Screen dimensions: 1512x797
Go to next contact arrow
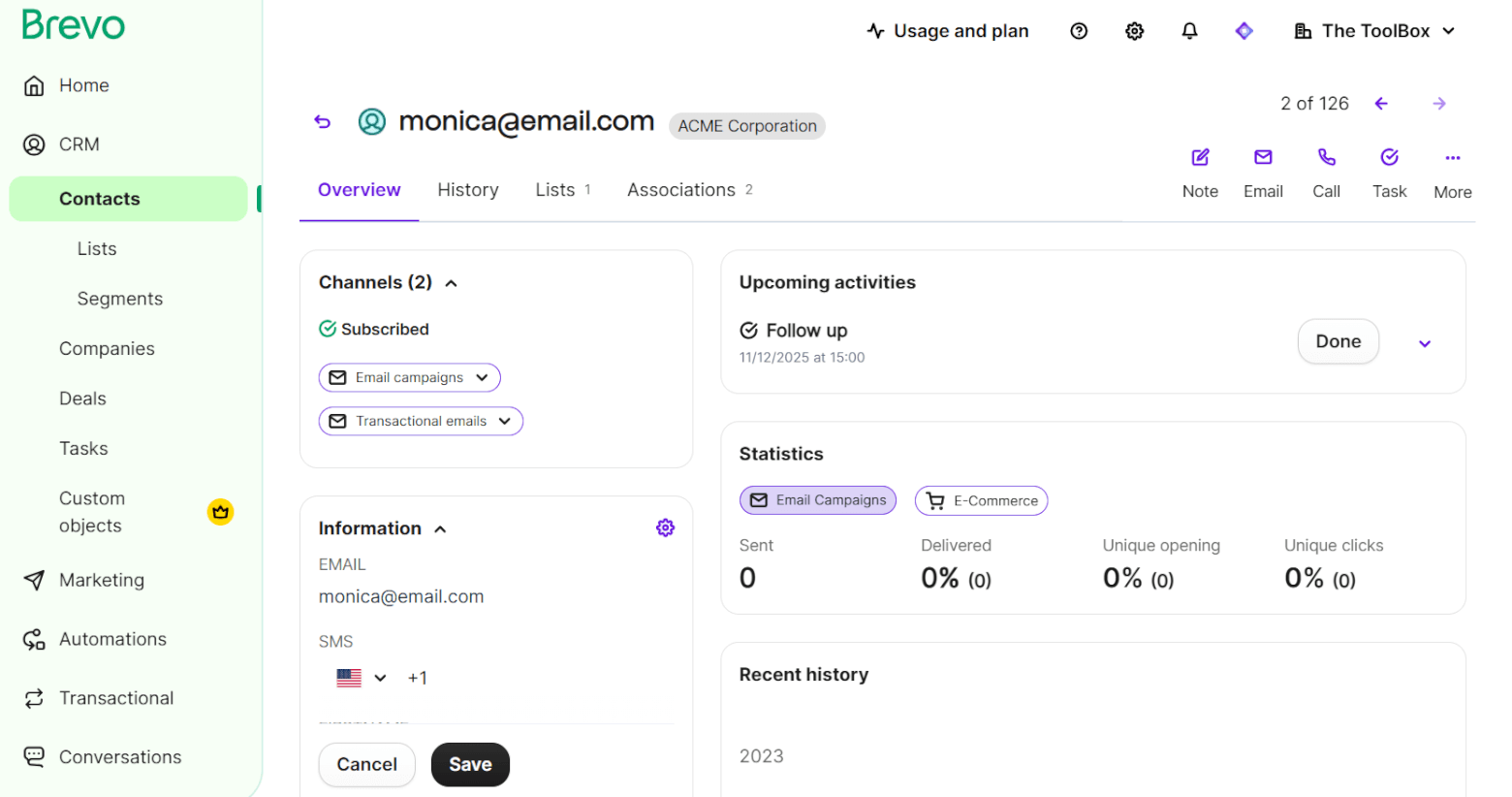pyautogui.click(x=1439, y=104)
